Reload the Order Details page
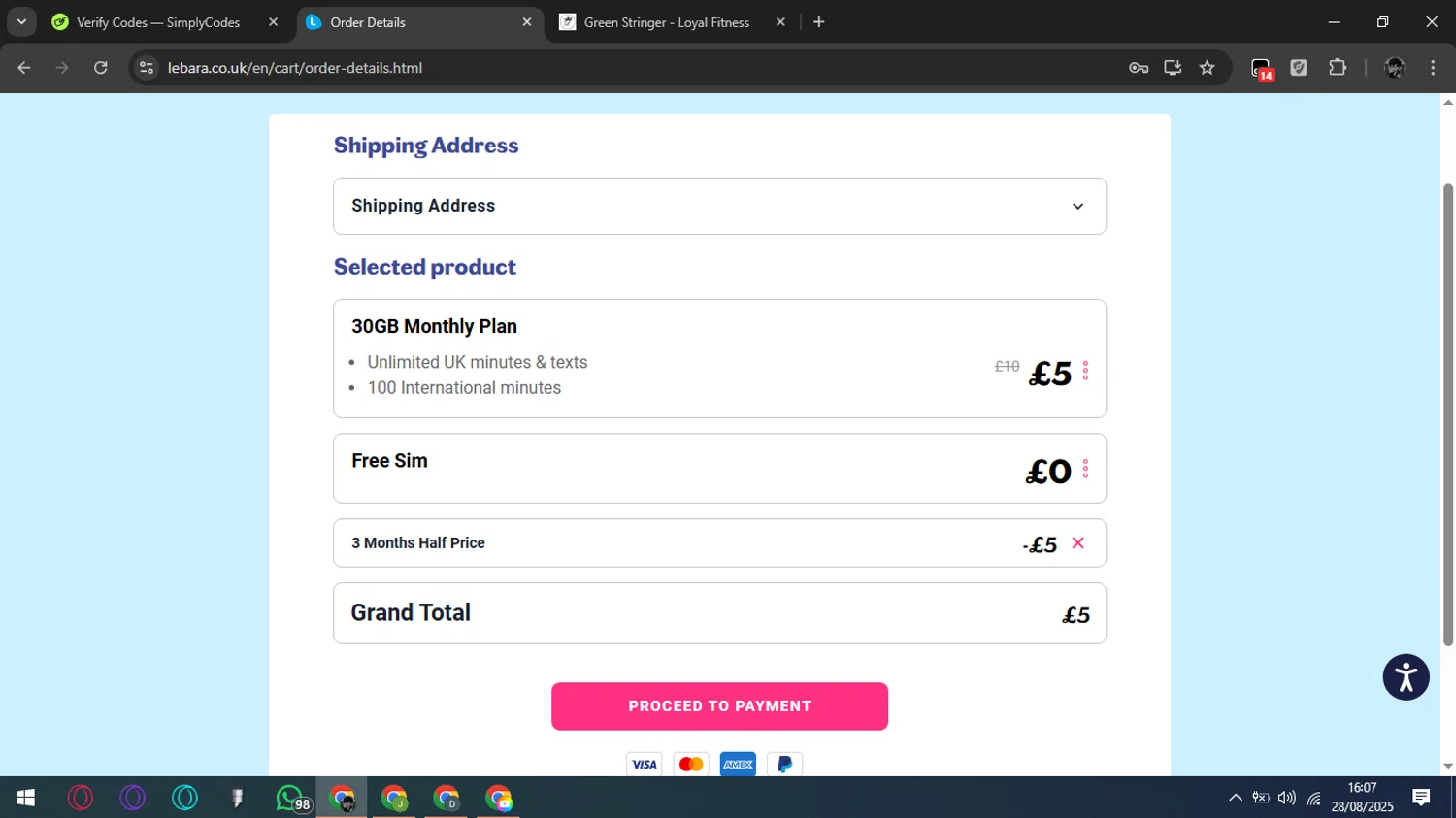Viewport: 1456px width, 818px height. 101,68
